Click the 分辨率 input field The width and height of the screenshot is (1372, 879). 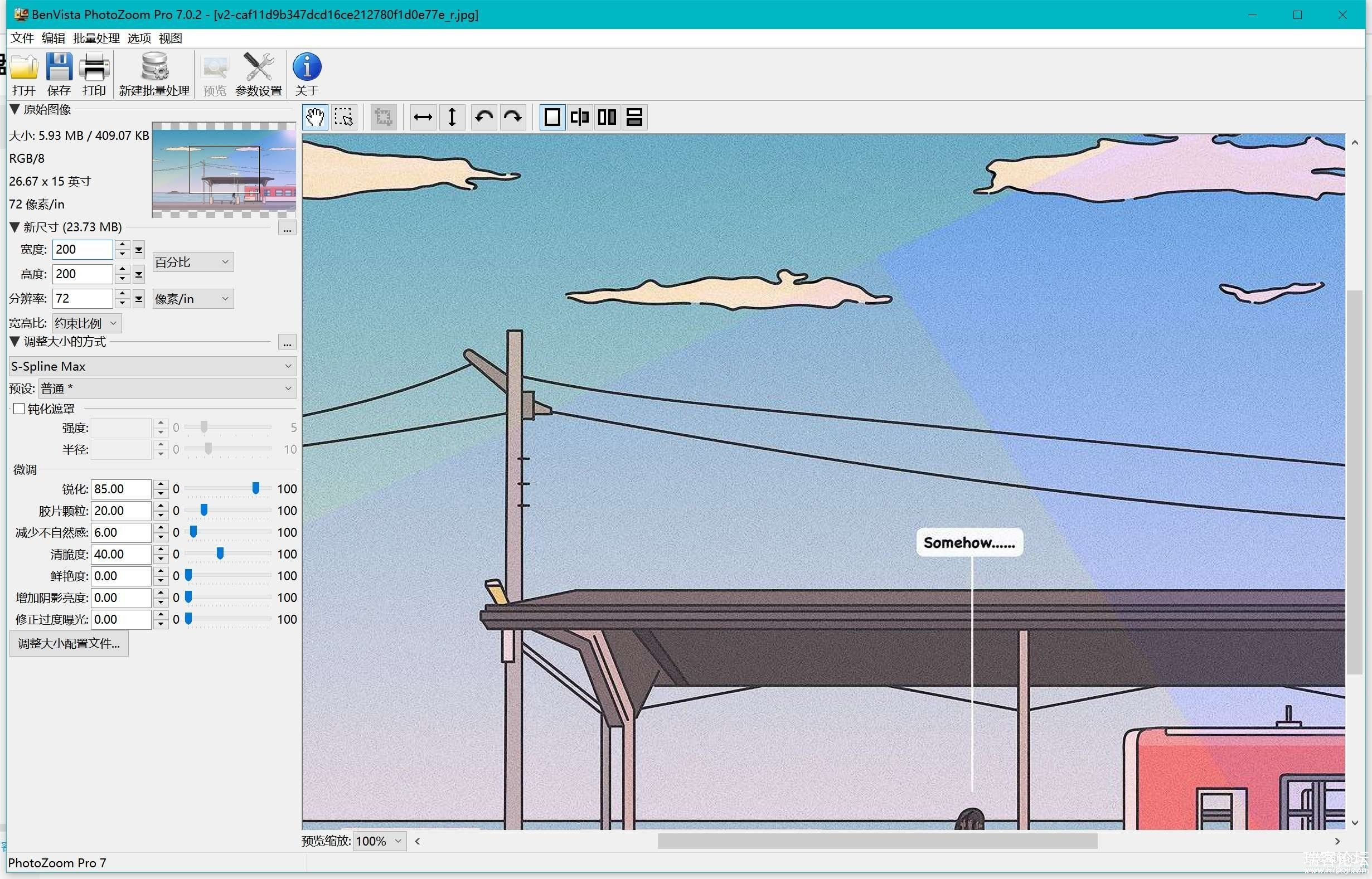pyautogui.click(x=83, y=299)
